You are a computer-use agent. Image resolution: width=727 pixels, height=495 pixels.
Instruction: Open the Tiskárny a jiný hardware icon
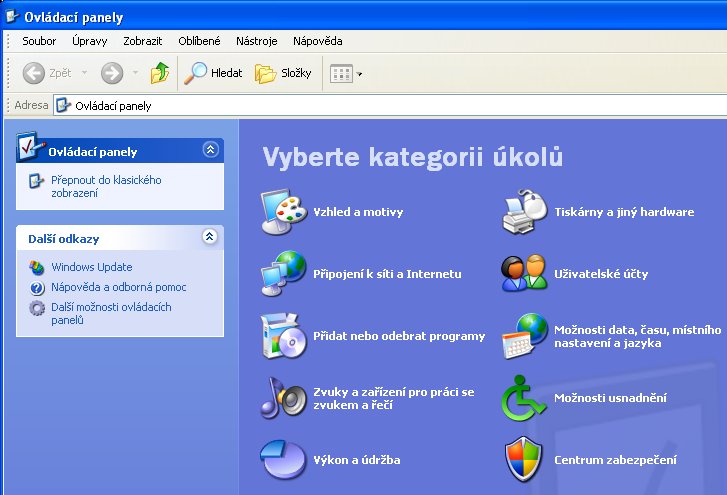click(524, 212)
